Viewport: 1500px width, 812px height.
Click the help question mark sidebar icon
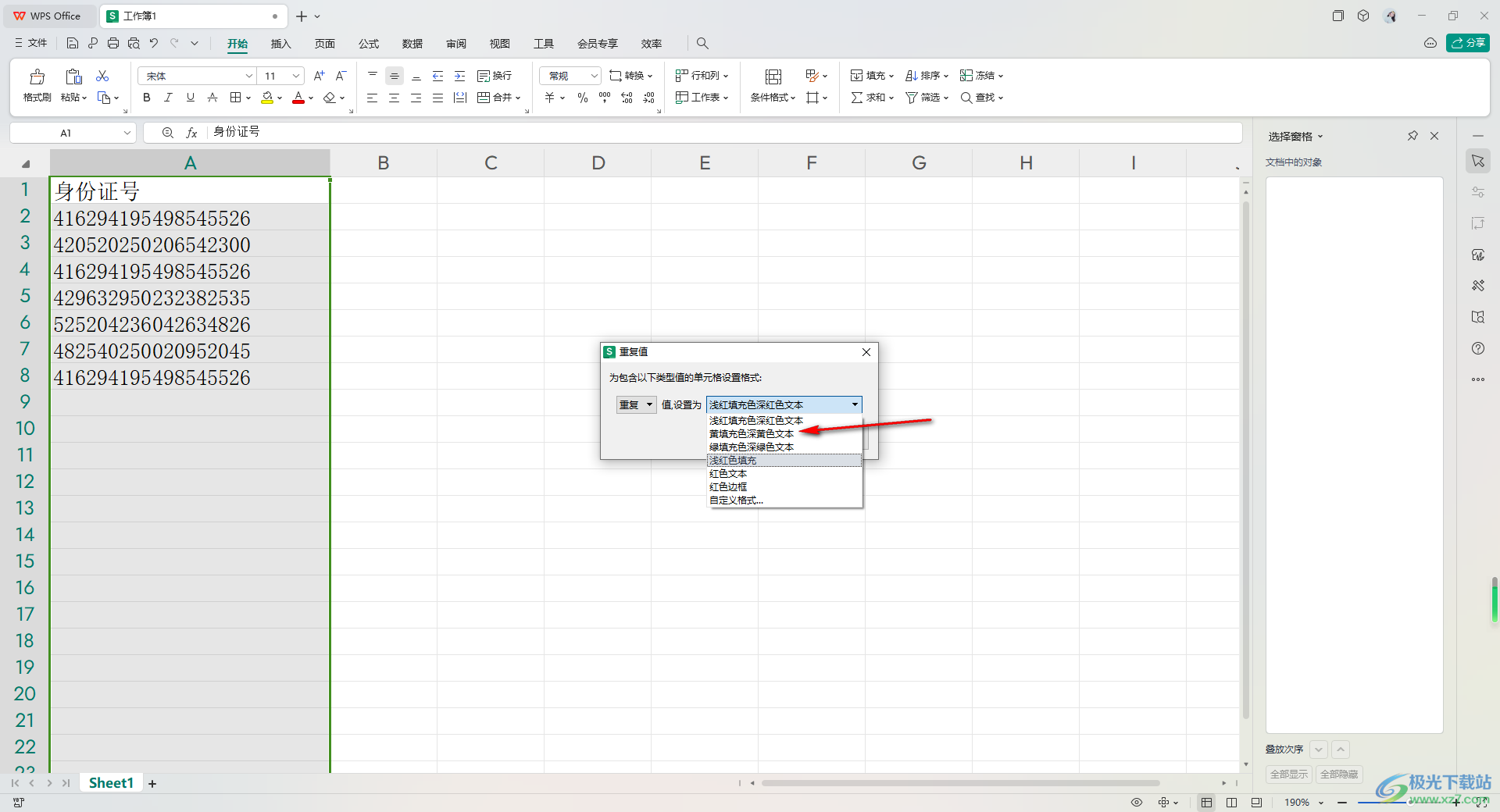tap(1478, 348)
